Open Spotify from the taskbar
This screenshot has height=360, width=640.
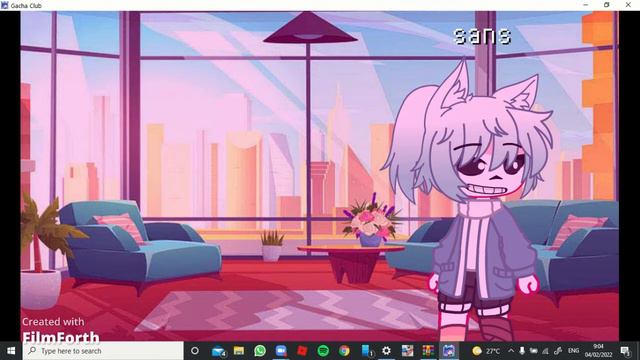coord(323,351)
